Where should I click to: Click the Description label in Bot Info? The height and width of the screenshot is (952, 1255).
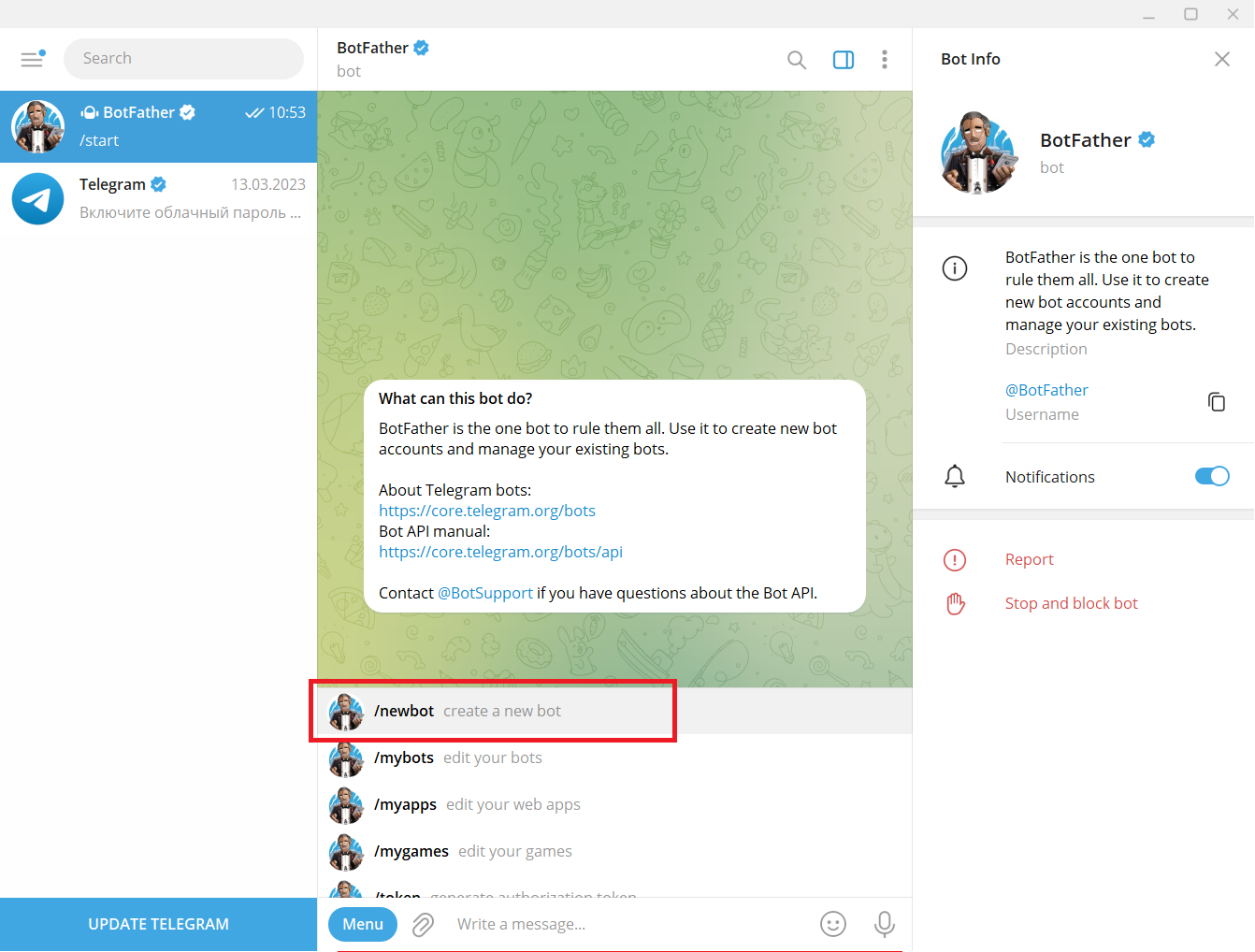pos(1046,349)
